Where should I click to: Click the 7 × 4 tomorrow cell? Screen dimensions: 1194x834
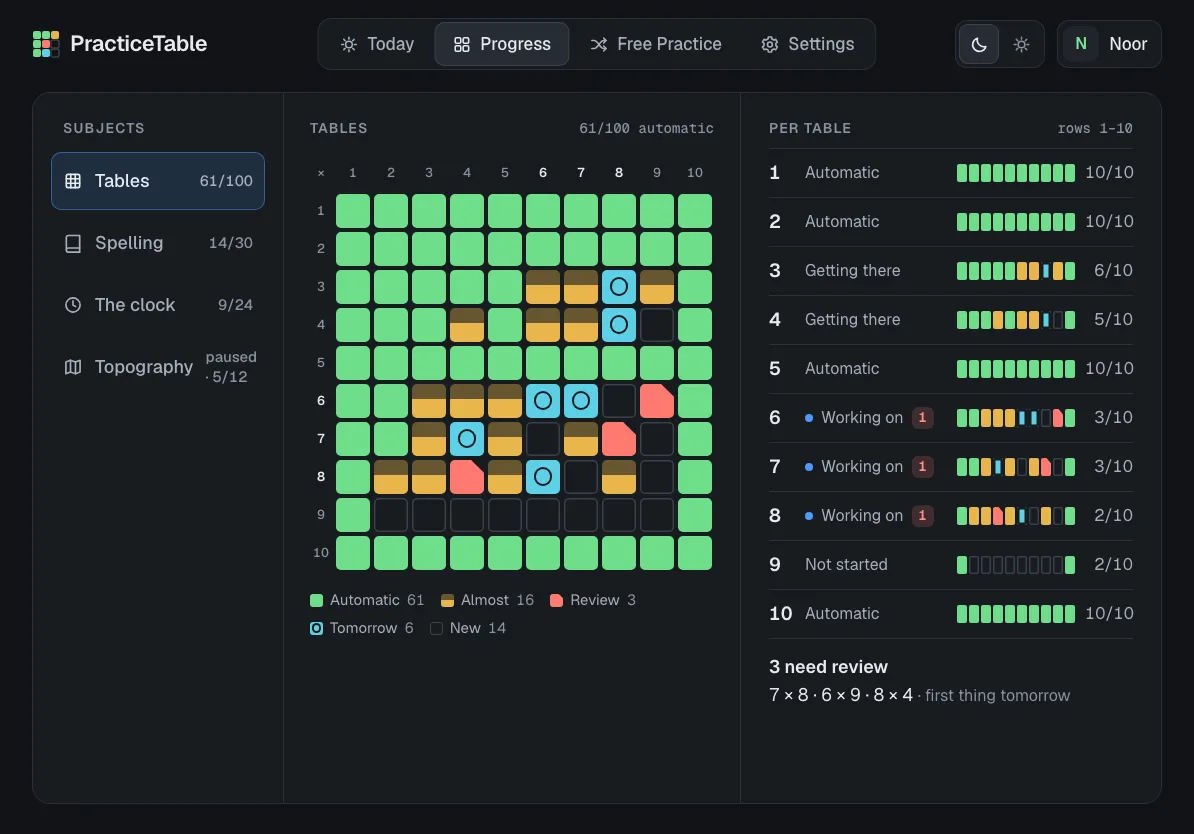click(x=467, y=439)
